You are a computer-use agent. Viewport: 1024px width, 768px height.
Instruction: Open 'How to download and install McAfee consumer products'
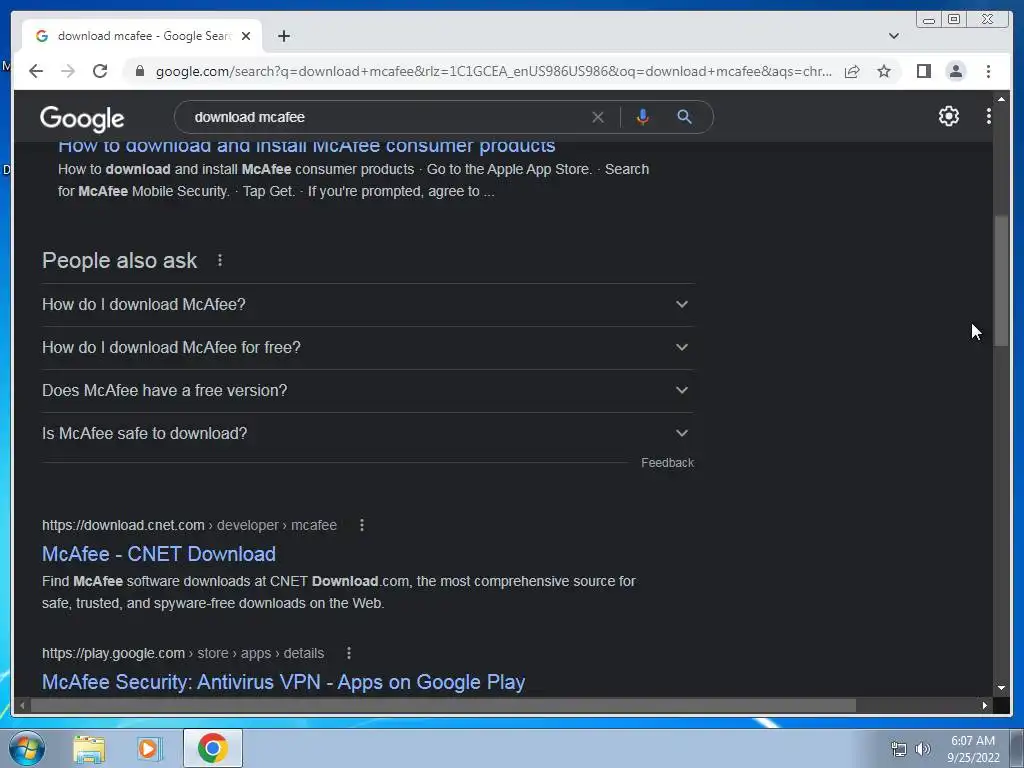(306, 146)
